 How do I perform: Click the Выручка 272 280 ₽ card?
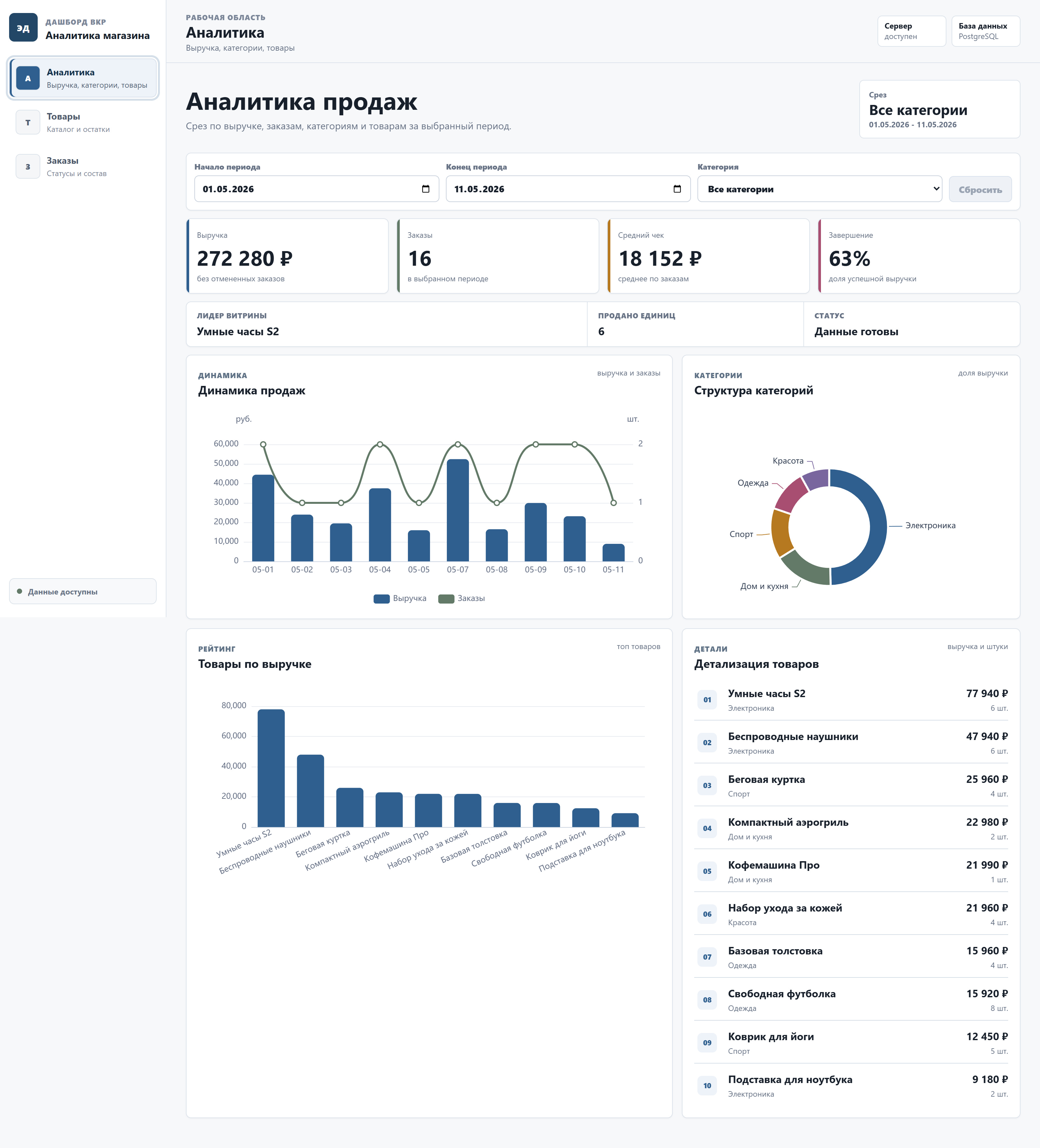287,256
